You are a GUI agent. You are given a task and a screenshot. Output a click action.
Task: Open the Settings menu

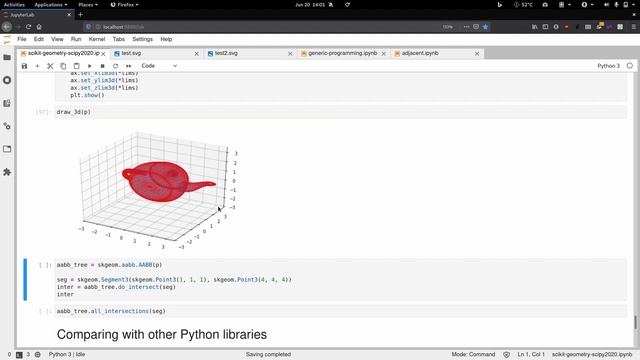click(x=142, y=39)
